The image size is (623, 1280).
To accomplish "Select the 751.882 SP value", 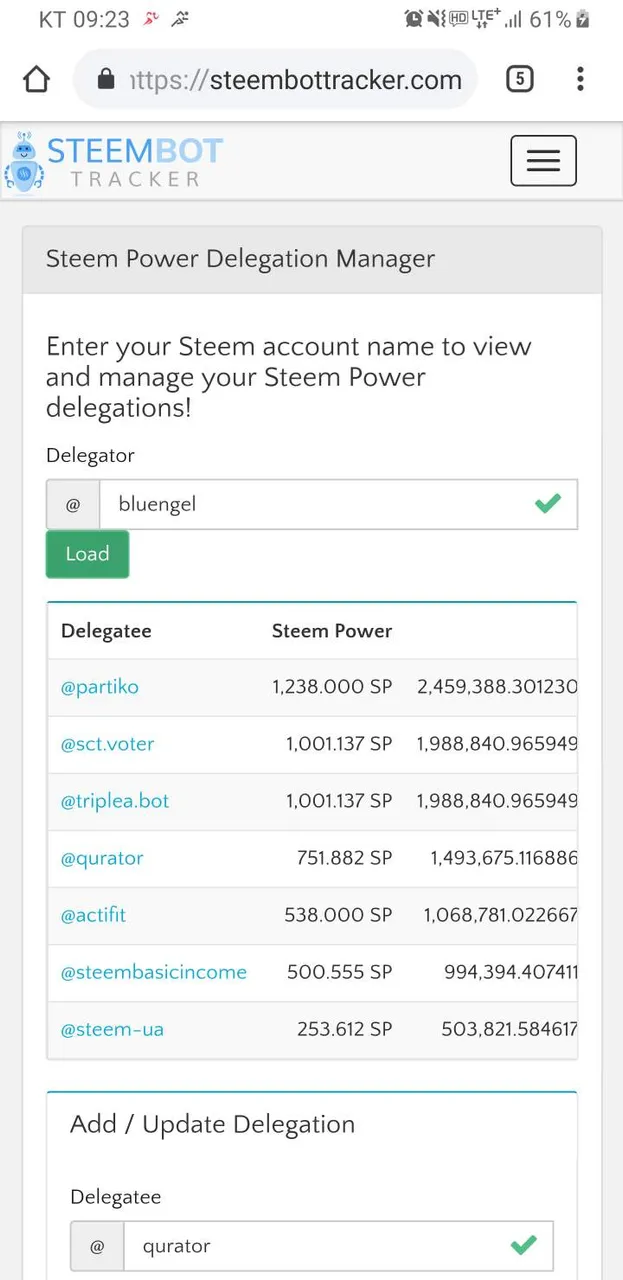I will point(344,858).
